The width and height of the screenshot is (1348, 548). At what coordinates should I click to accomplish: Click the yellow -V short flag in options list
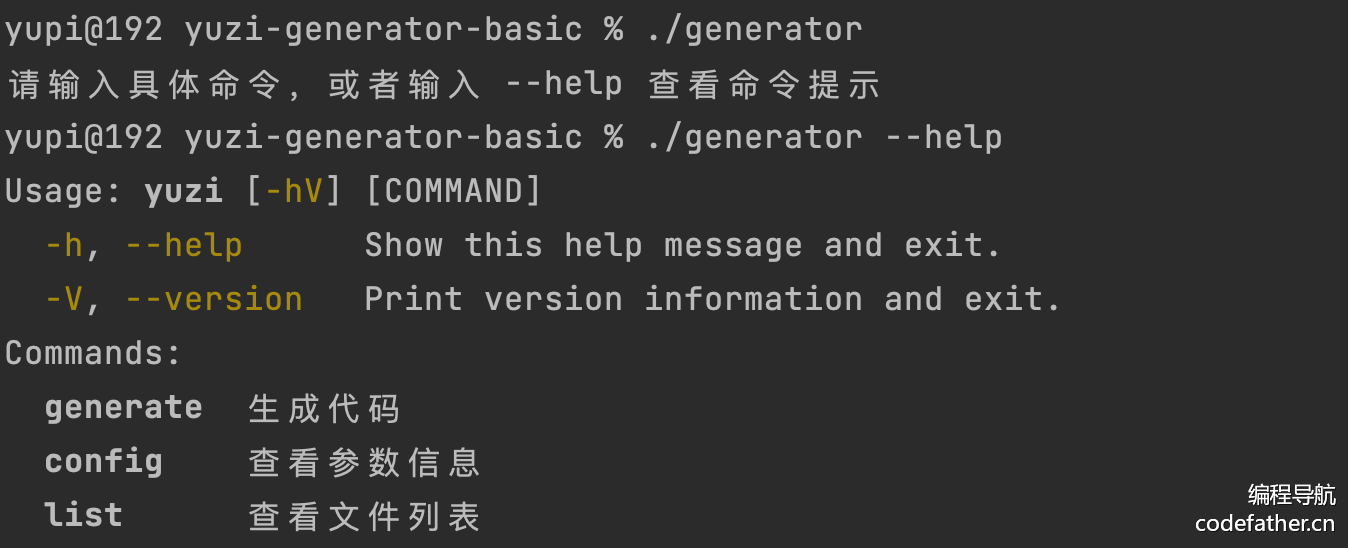(64, 299)
